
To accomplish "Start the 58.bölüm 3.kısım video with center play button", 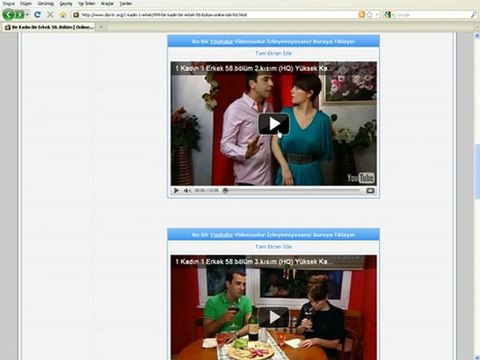I will 274,317.
